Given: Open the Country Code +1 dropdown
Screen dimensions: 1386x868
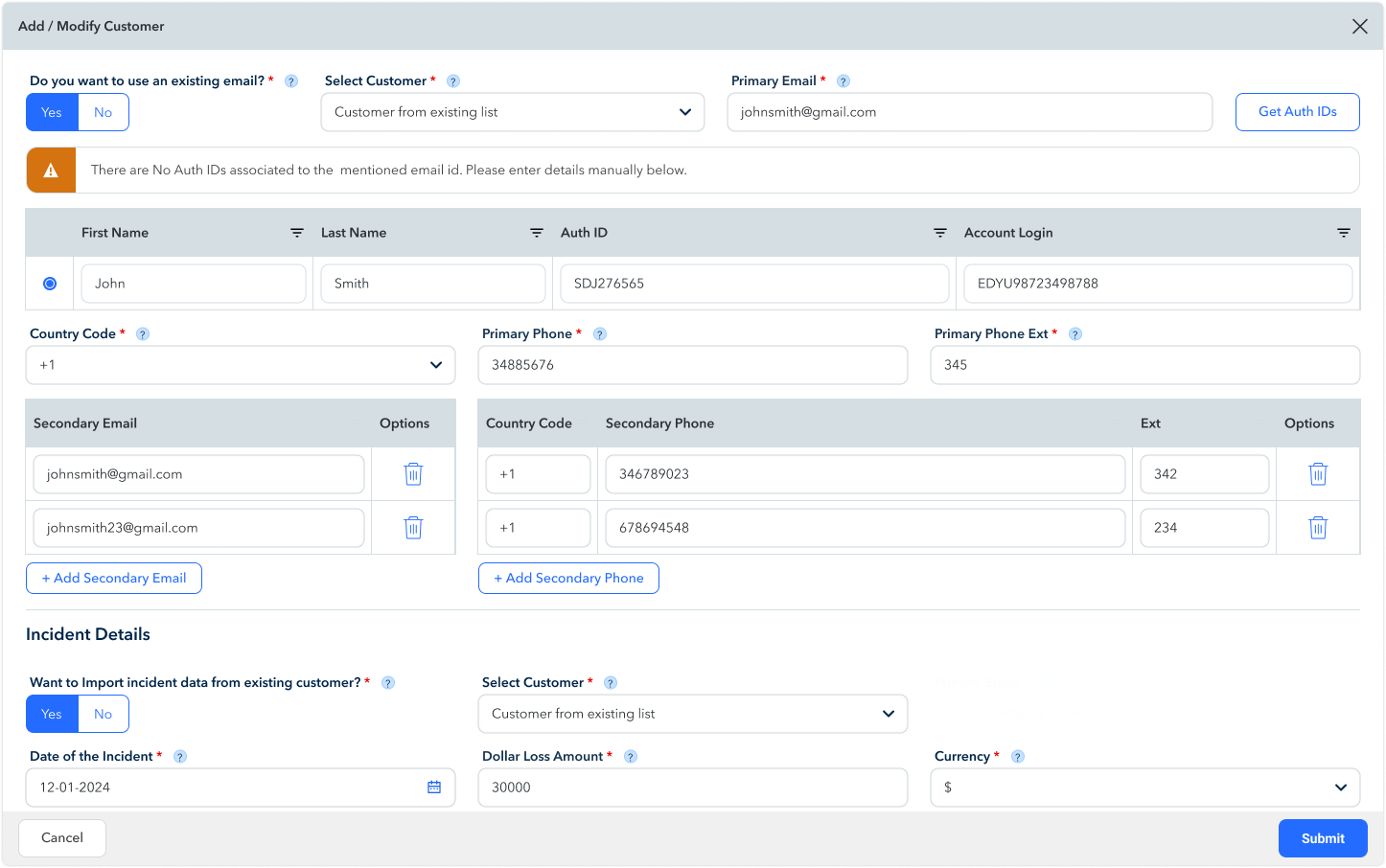Looking at the screenshot, I should pos(241,365).
